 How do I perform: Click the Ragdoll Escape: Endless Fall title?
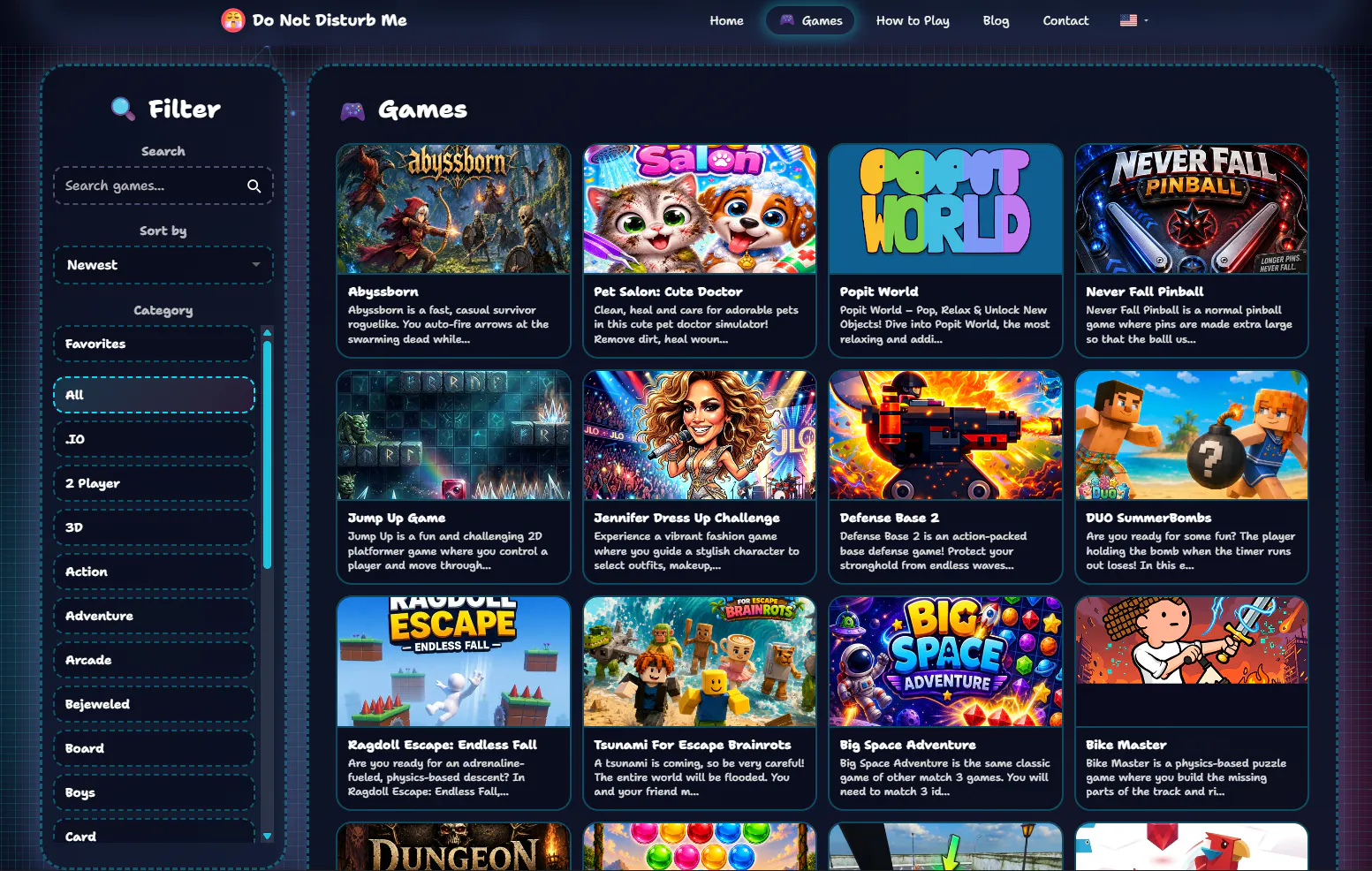click(x=442, y=745)
